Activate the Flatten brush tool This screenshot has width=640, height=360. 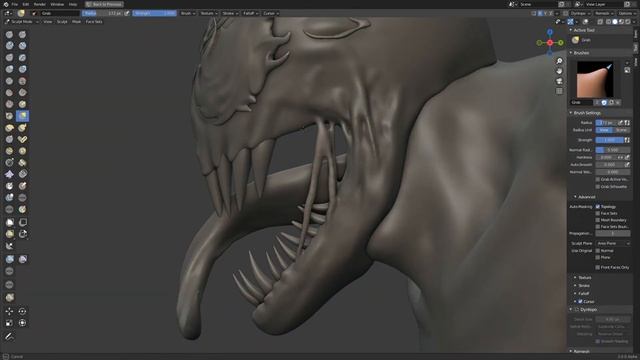[x=9, y=93]
